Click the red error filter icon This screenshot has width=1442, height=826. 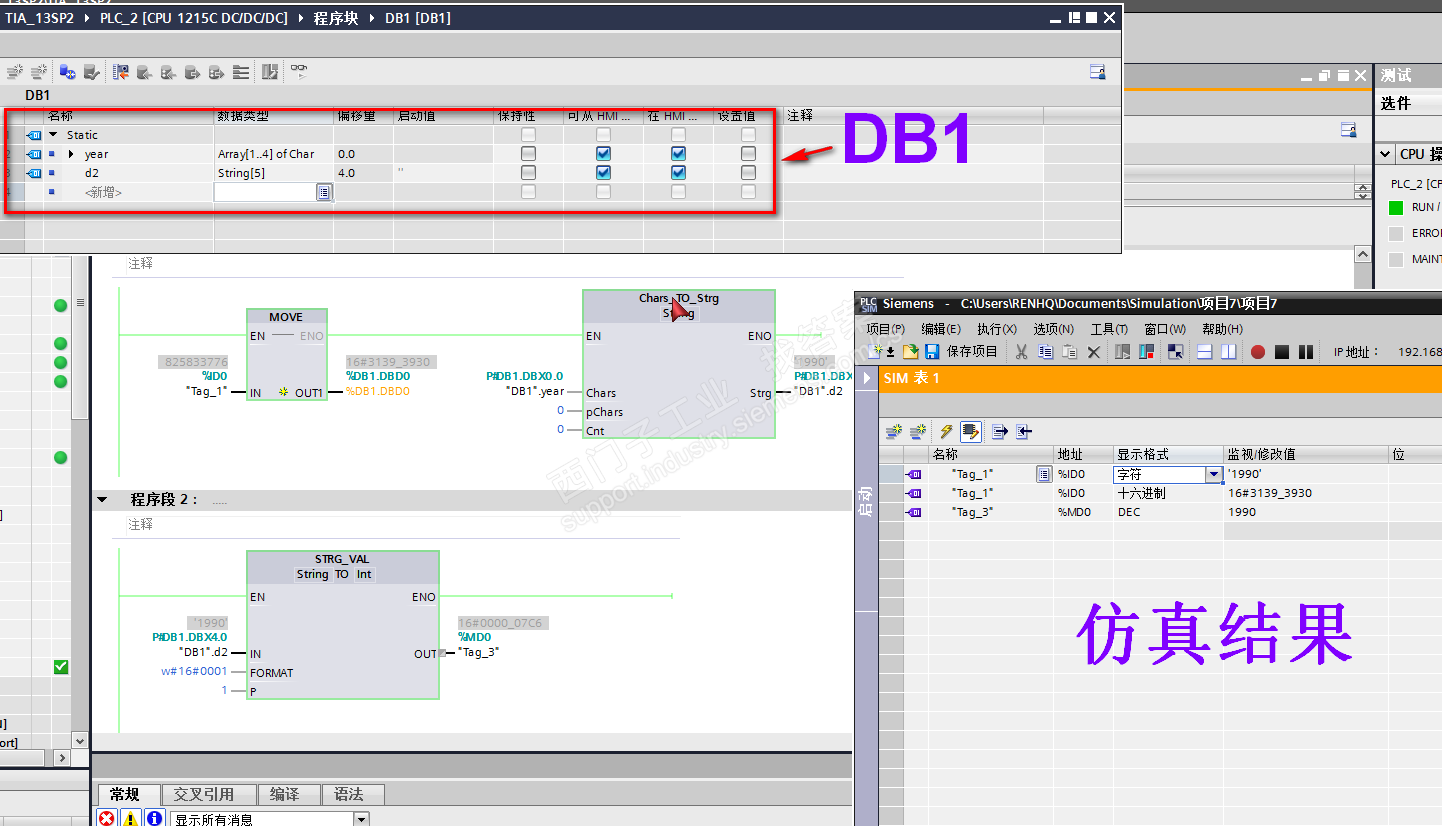click(x=107, y=818)
